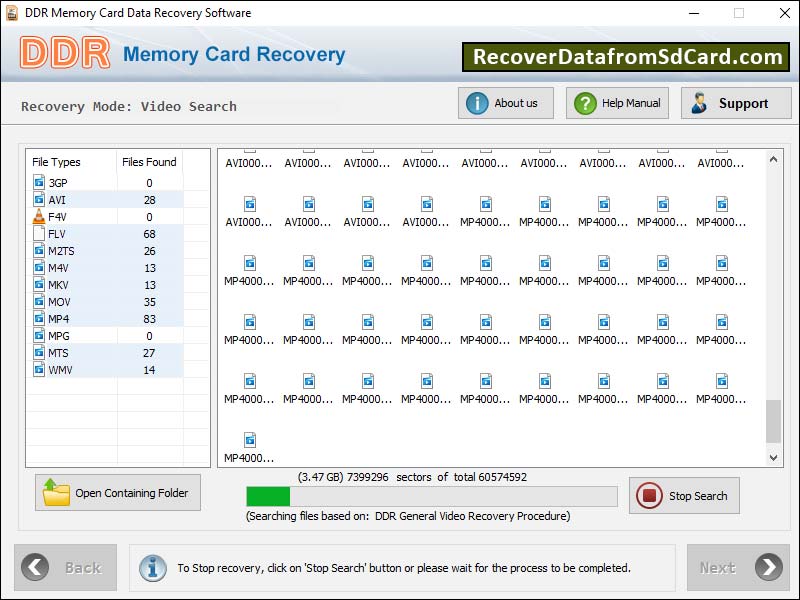Click the RecoverDatafromSdCard.com banner
800x600 pixels.
pyautogui.click(x=626, y=57)
